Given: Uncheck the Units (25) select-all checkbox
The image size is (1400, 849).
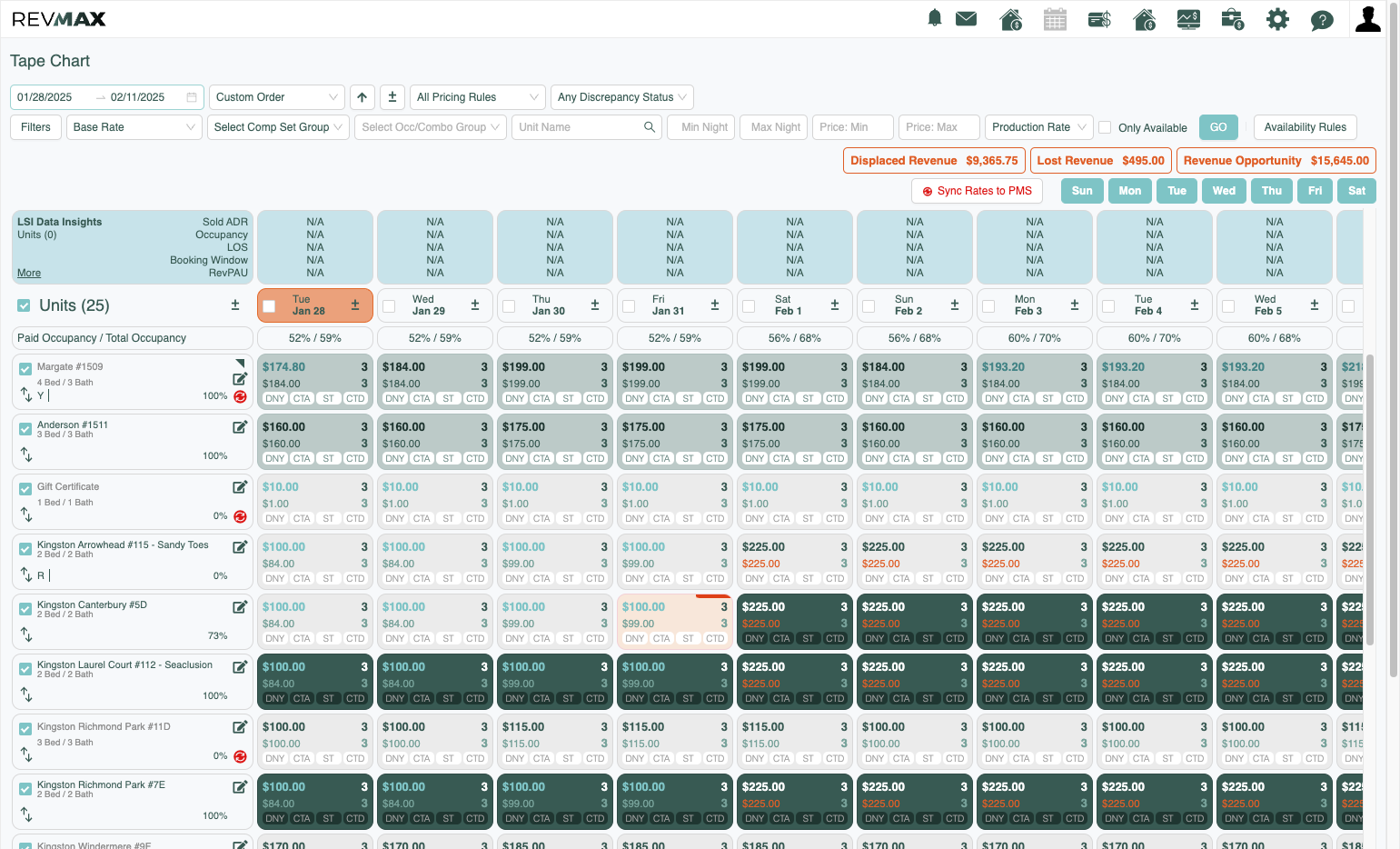Looking at the screenshot, I should click(x=25, y=305).
